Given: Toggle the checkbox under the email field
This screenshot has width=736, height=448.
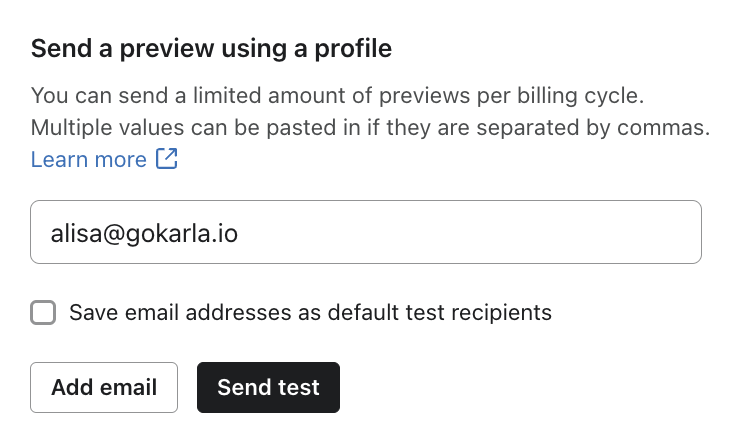Looking at the screenshot, I should [43, 313].
